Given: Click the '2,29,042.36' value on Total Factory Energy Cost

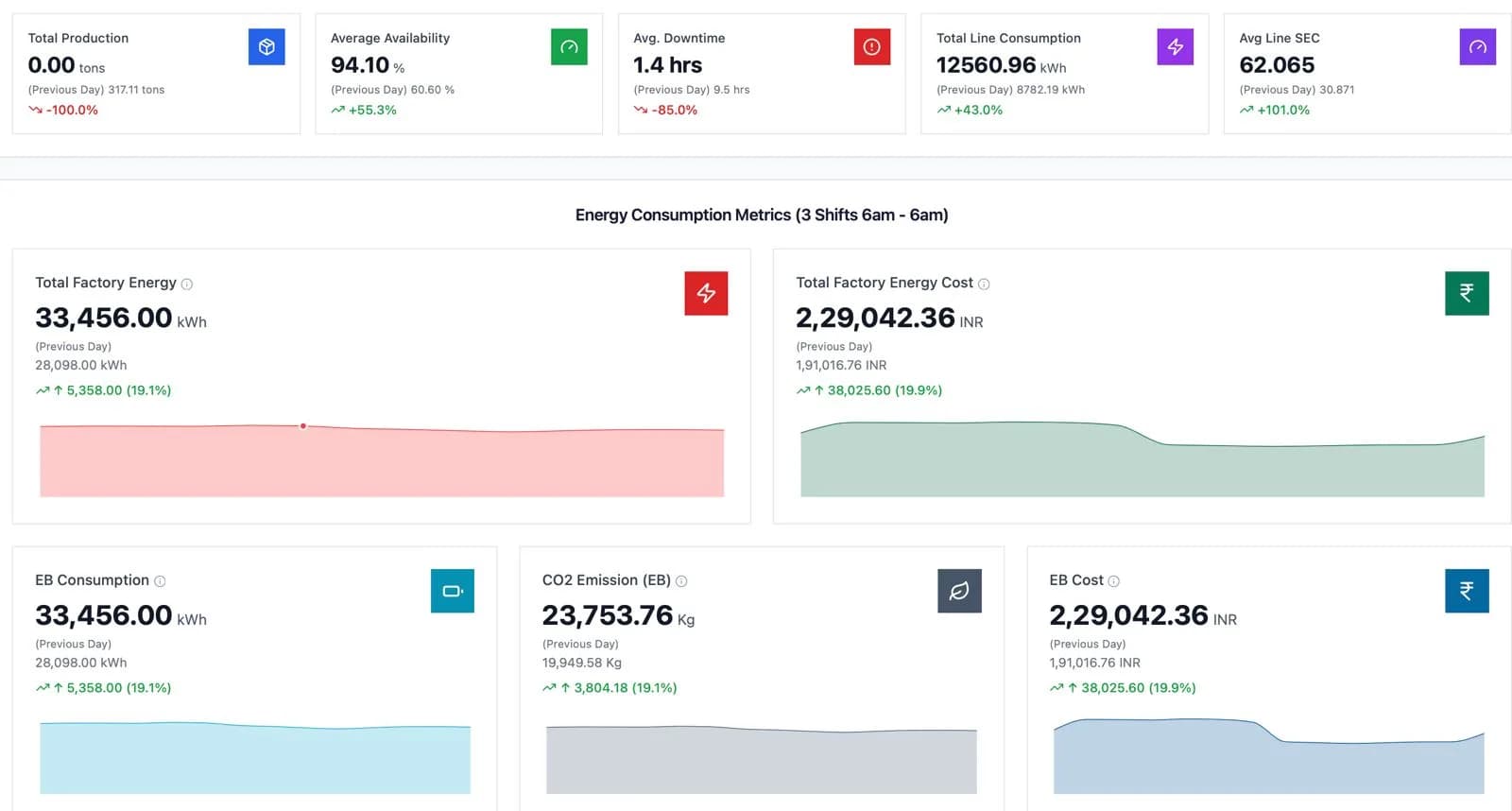Looking at the screenshot, I should 875,318.
